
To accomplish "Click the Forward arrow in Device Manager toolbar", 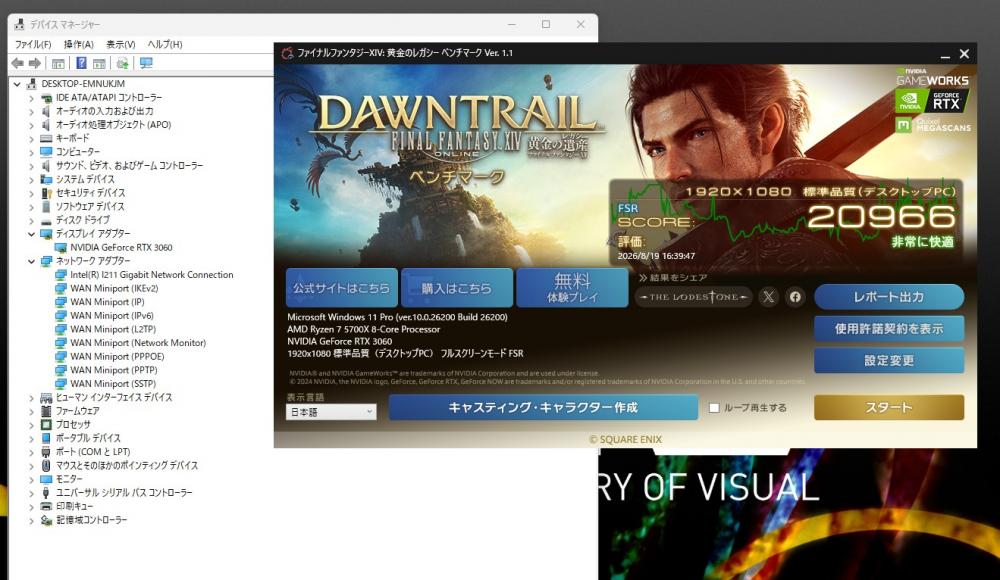I will (35, 63).
